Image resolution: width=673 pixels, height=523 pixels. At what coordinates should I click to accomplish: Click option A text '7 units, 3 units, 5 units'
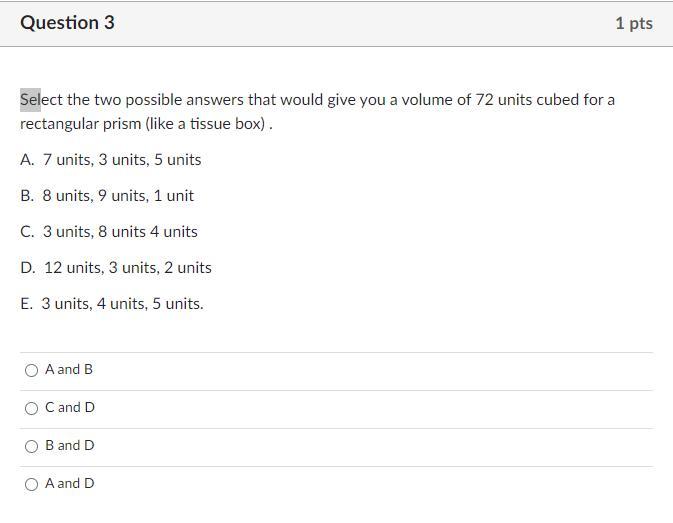[x=122, y=160]
